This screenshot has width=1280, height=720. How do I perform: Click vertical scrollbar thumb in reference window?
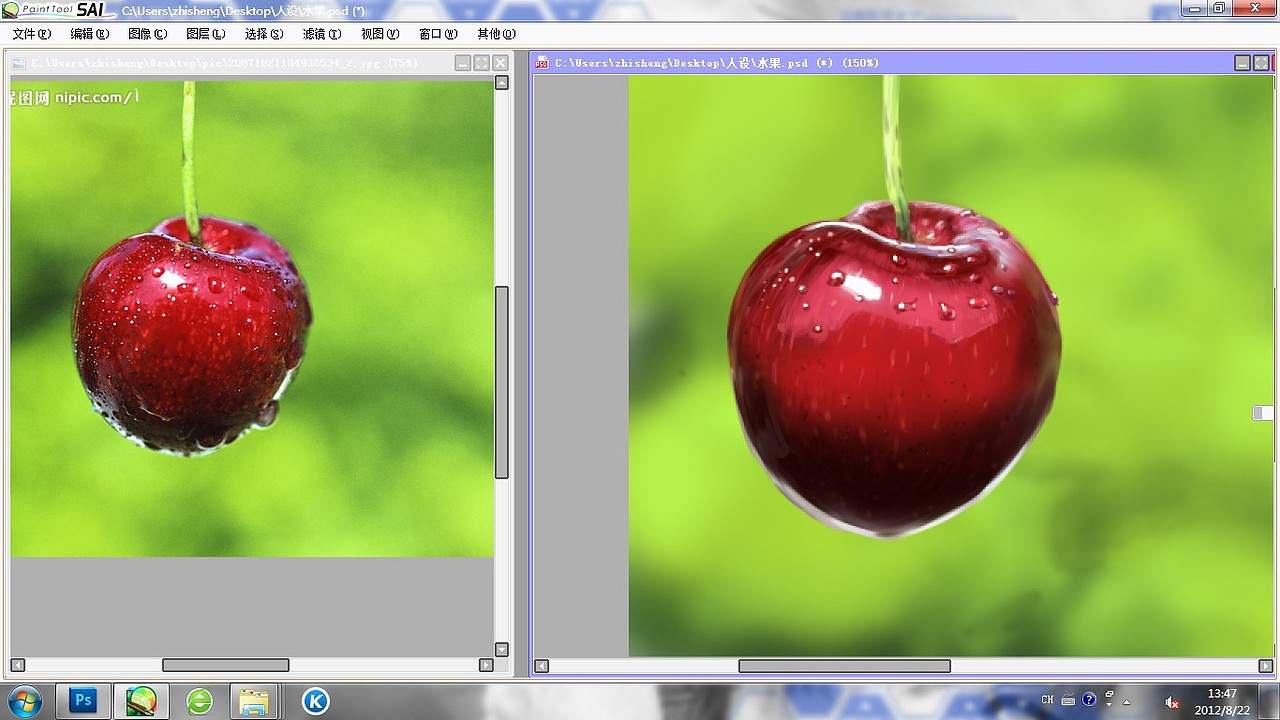click(x=502, y=382)
